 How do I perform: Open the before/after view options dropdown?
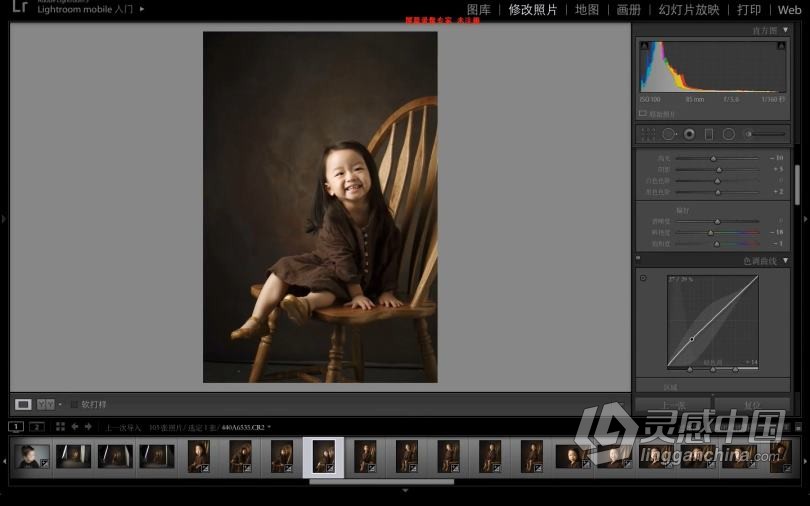point(60,404)
